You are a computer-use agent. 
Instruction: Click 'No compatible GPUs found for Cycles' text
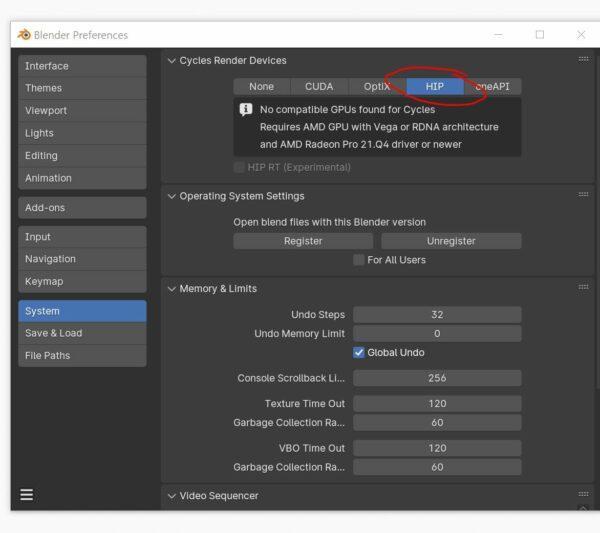pos(347,110)
